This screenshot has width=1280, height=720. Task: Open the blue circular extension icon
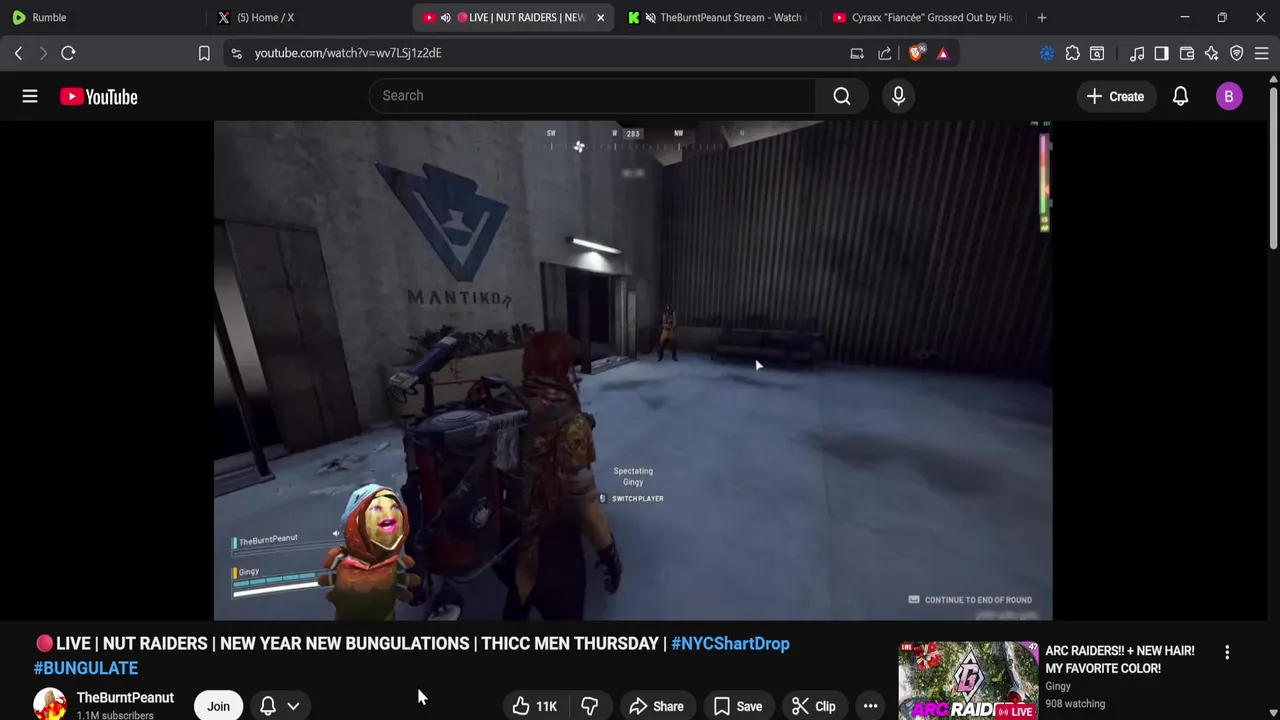(x=1047, y=53)
